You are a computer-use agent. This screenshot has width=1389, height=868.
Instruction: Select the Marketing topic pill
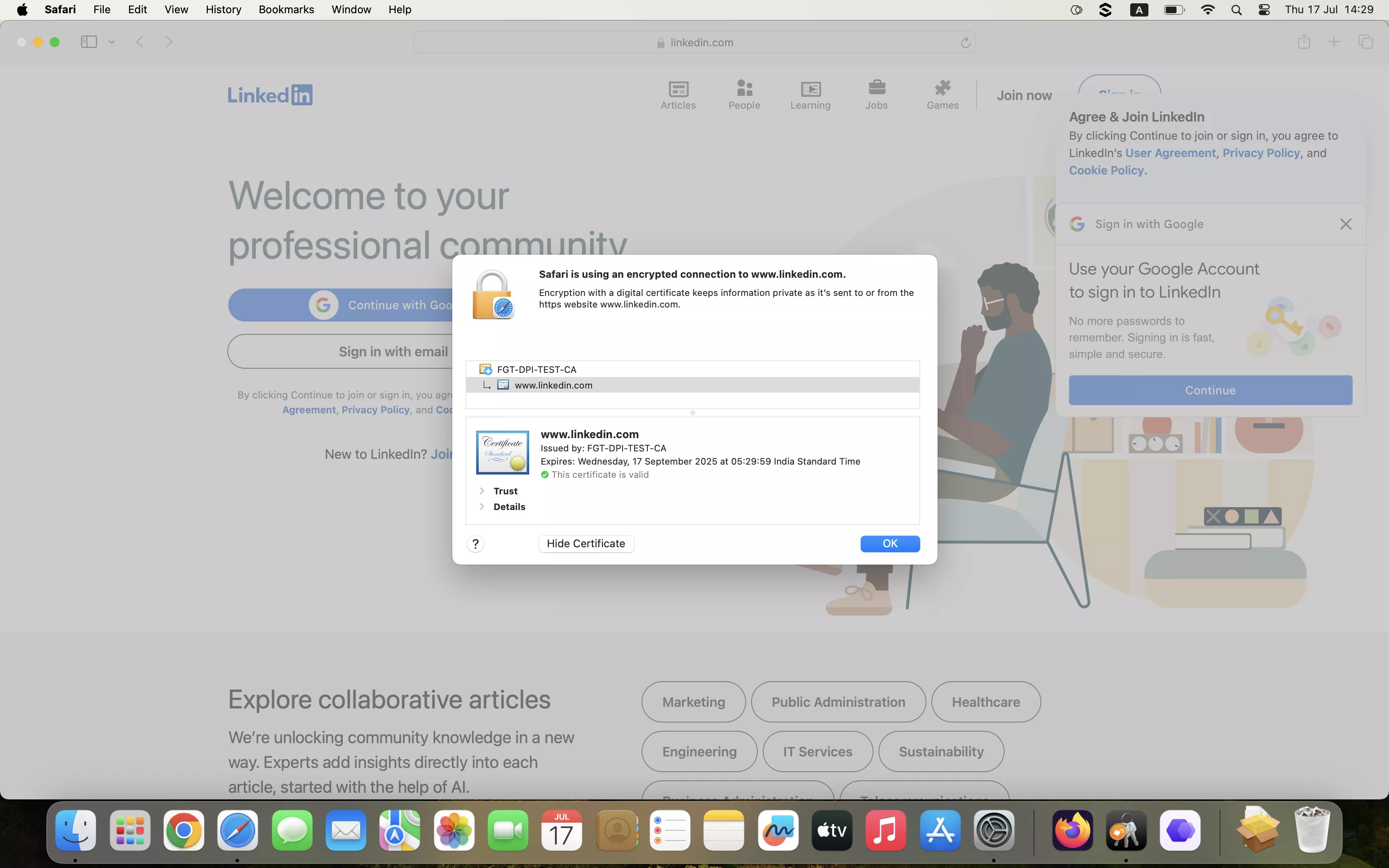coord(693,702)
